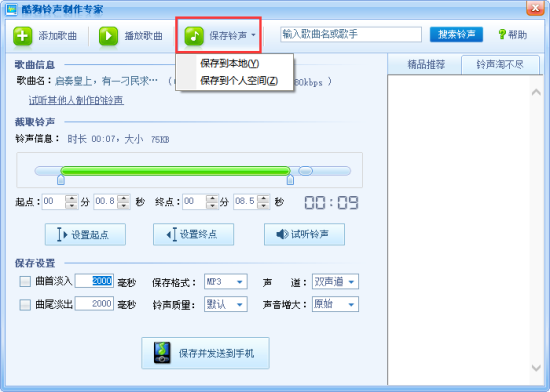The height and width of the screenshot is (392, 550).
Task: Decrease the 终点 seconds with down arrow
Action: (x=263, y=205)
